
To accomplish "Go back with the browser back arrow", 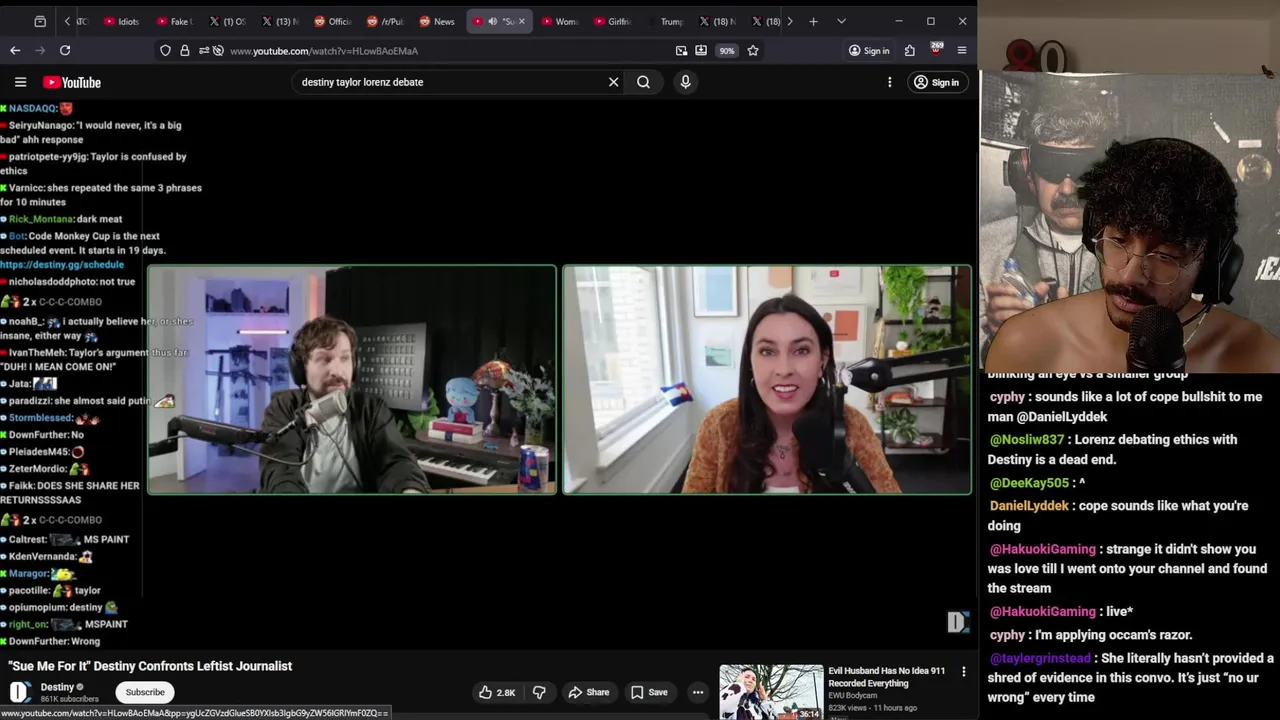I will (15, 50).
